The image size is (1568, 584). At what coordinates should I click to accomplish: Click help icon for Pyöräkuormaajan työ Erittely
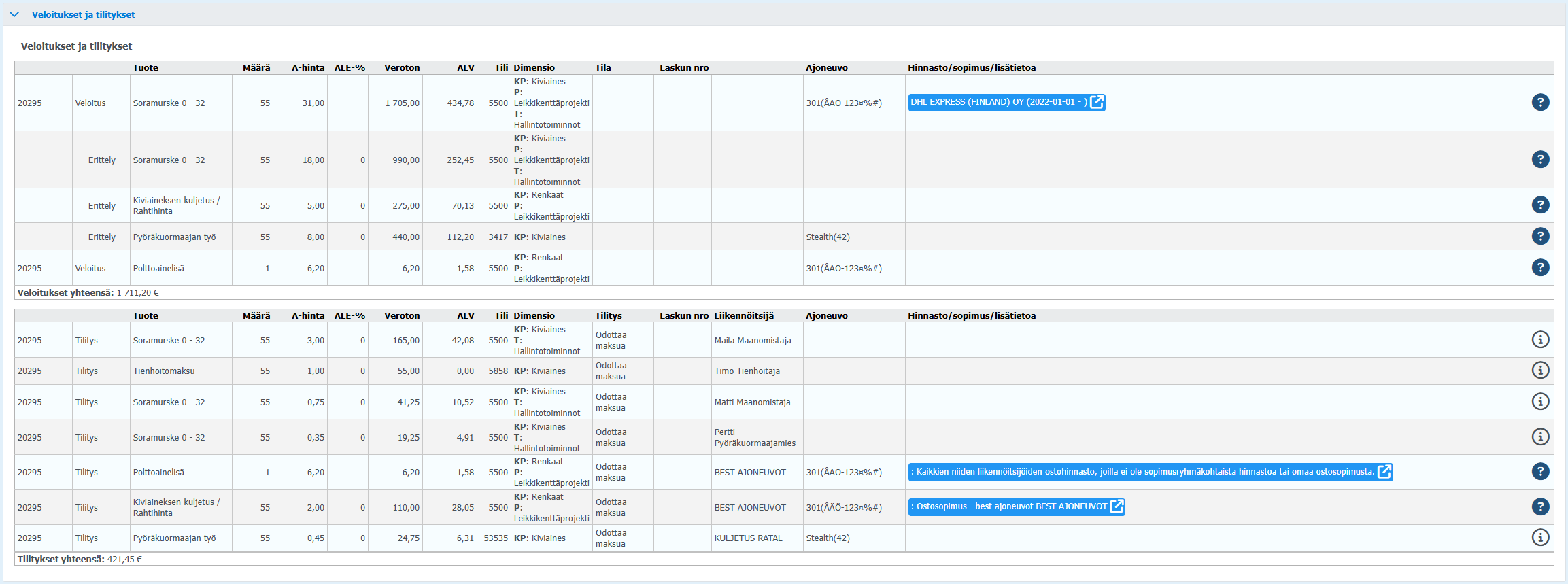[x=1540, y=236]
